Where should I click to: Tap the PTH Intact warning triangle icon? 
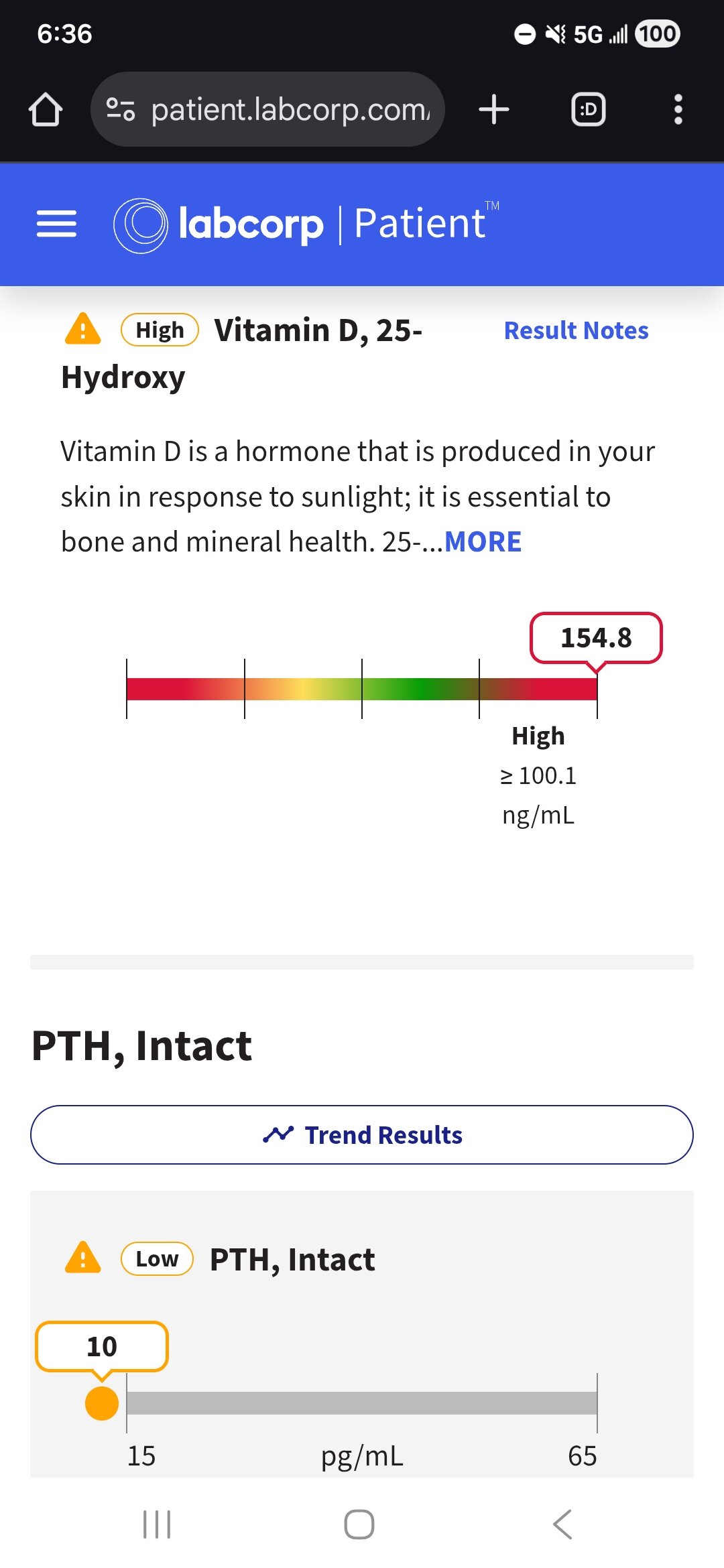(x=82, y=1258)
